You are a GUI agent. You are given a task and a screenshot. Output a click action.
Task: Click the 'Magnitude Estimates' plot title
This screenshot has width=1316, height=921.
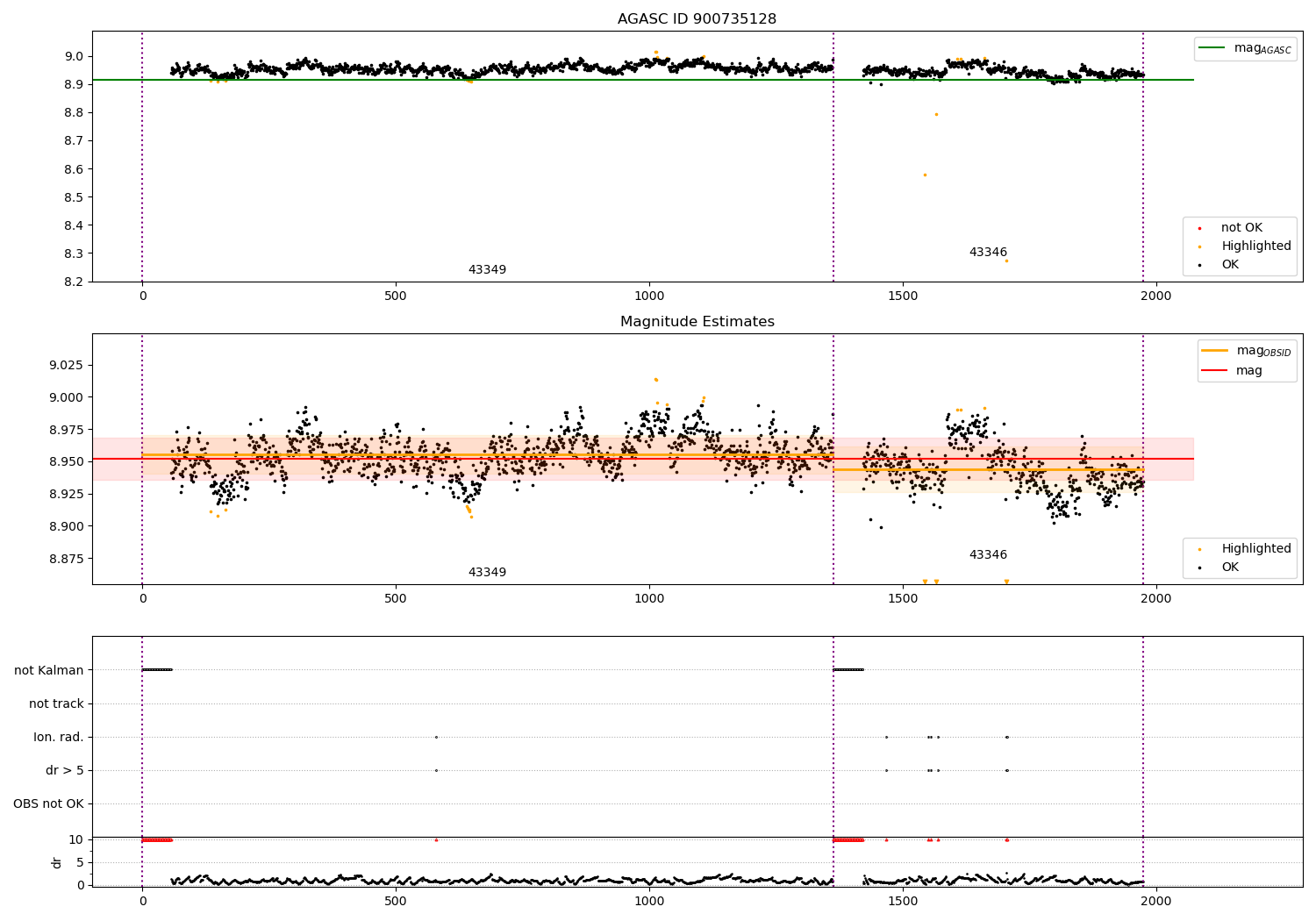(697, 322)
